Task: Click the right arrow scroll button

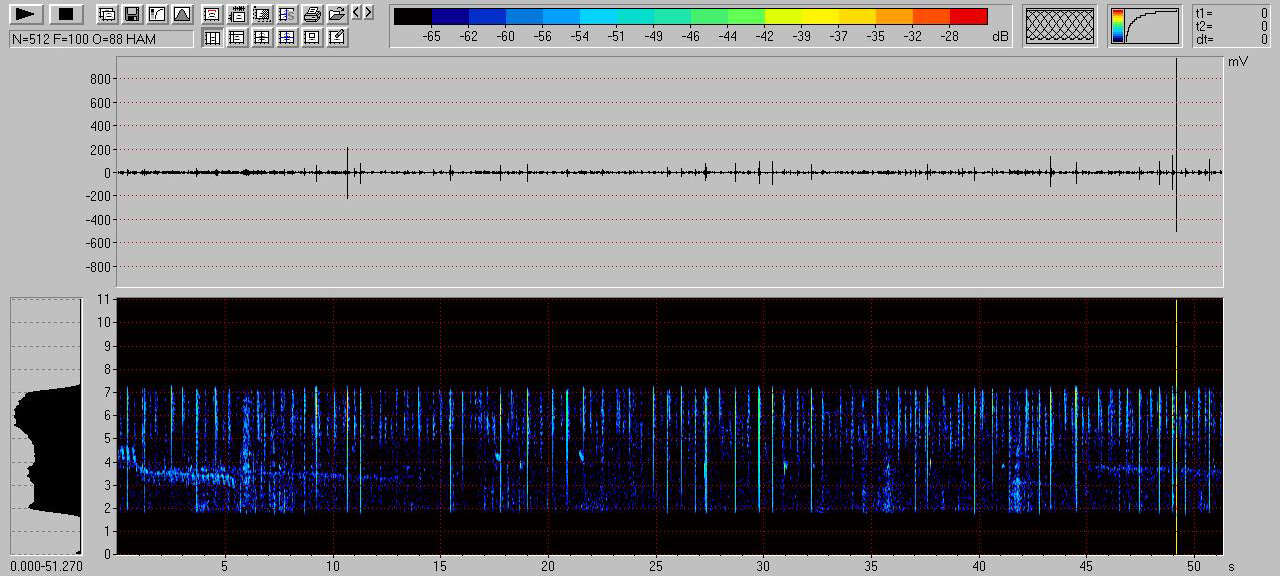Action: click(368, 13)
